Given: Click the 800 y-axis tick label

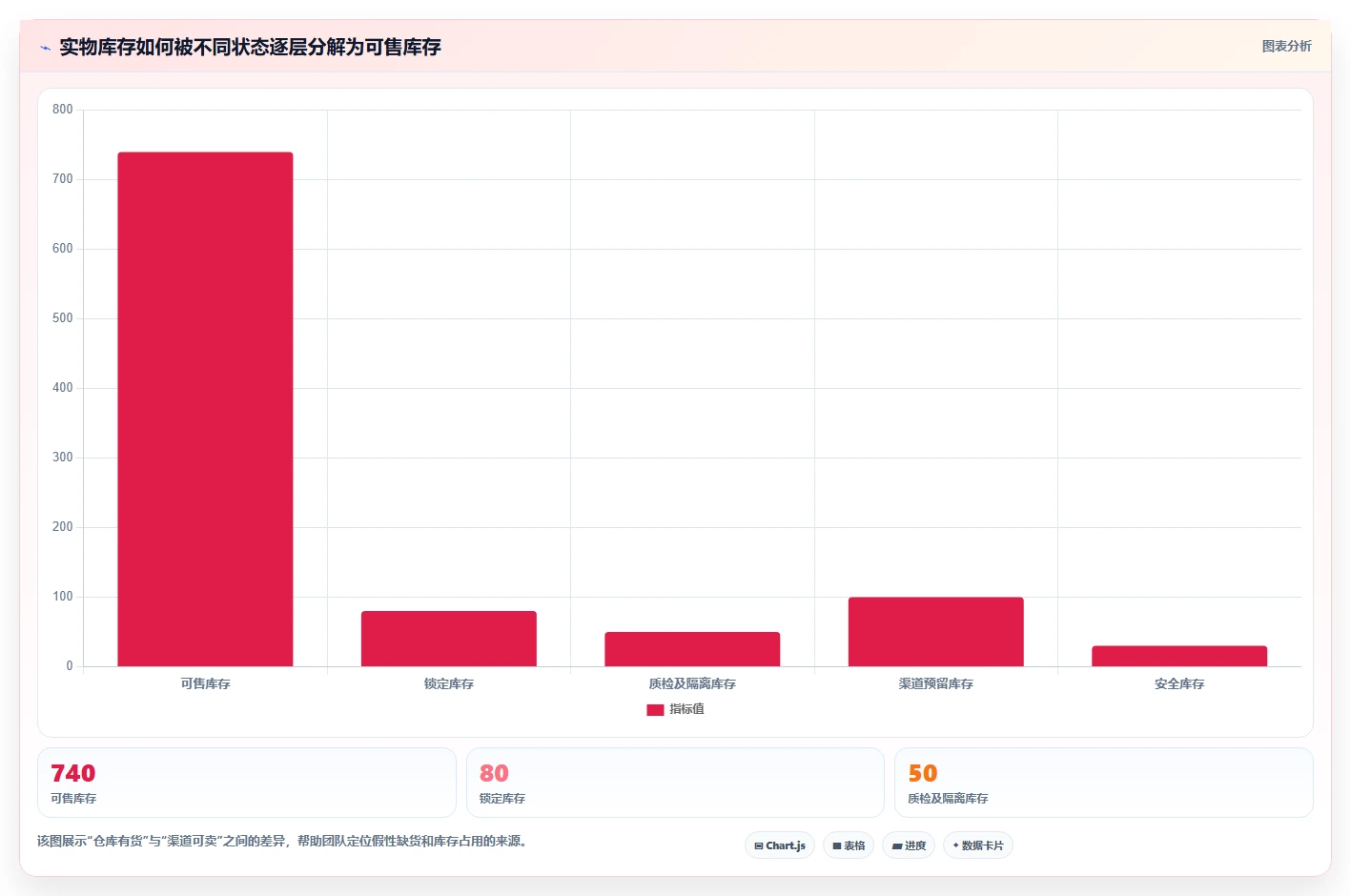Looking at the screenshot, I should pos(63,110).
